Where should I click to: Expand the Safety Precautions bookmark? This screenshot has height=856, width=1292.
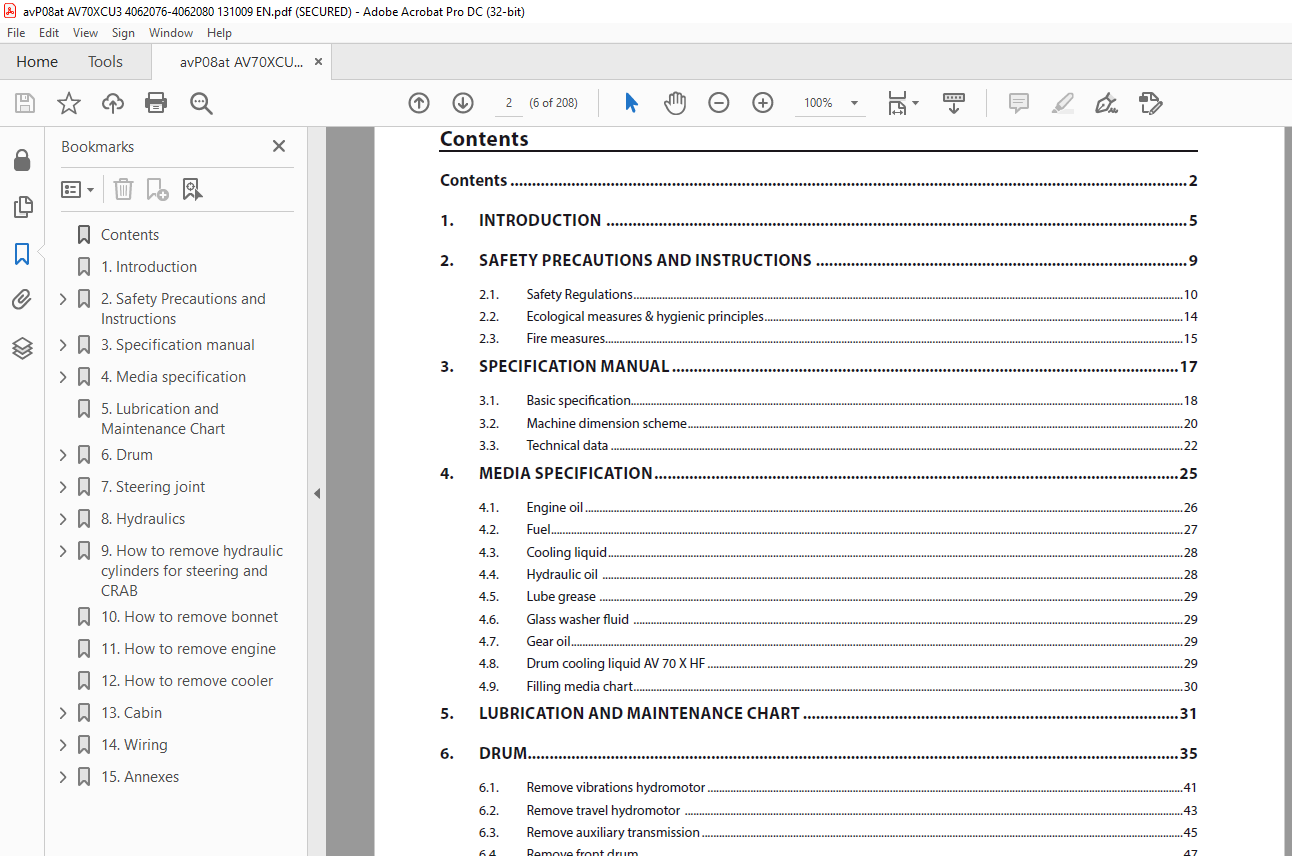click(x=64, y=299)
